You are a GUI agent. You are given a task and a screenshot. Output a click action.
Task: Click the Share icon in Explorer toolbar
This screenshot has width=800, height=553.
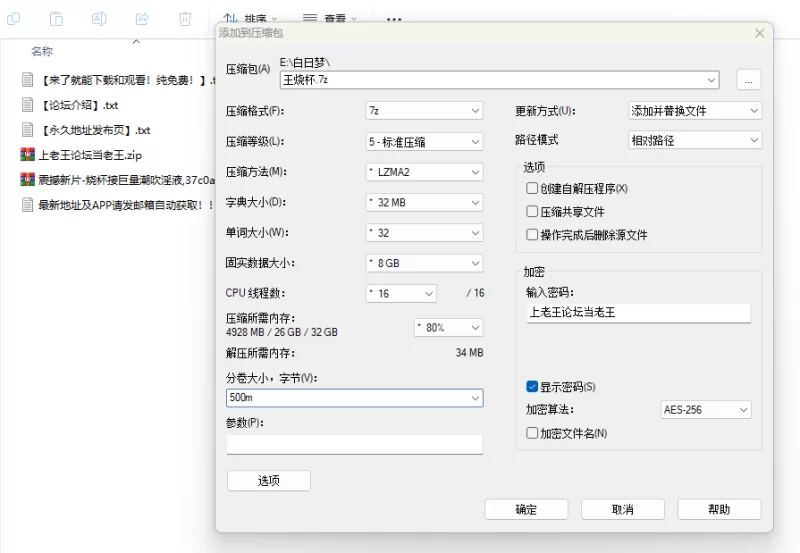click(142, 19)
